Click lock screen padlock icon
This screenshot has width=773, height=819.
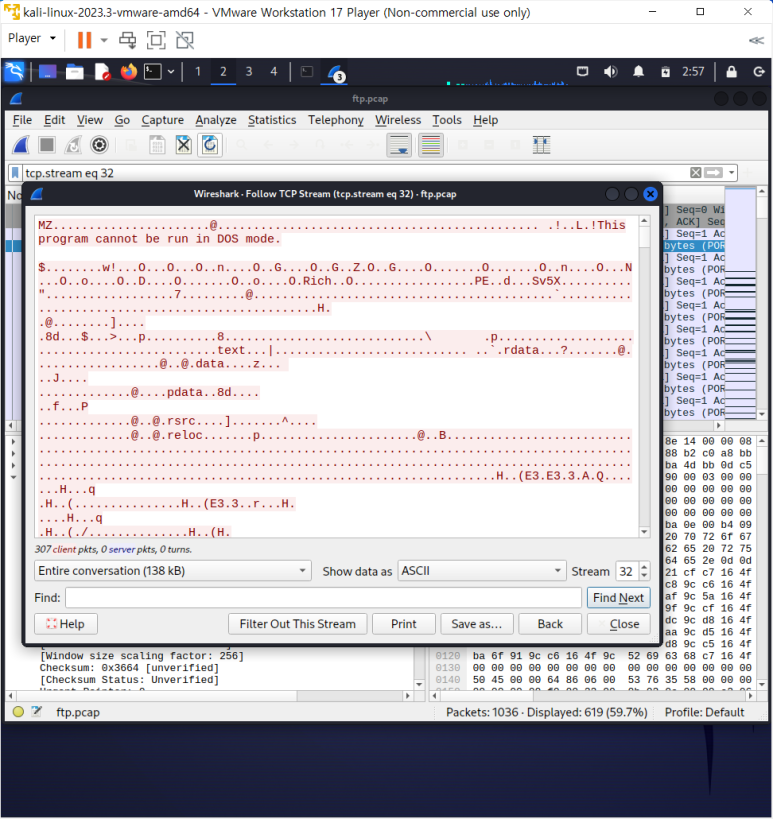731,72
